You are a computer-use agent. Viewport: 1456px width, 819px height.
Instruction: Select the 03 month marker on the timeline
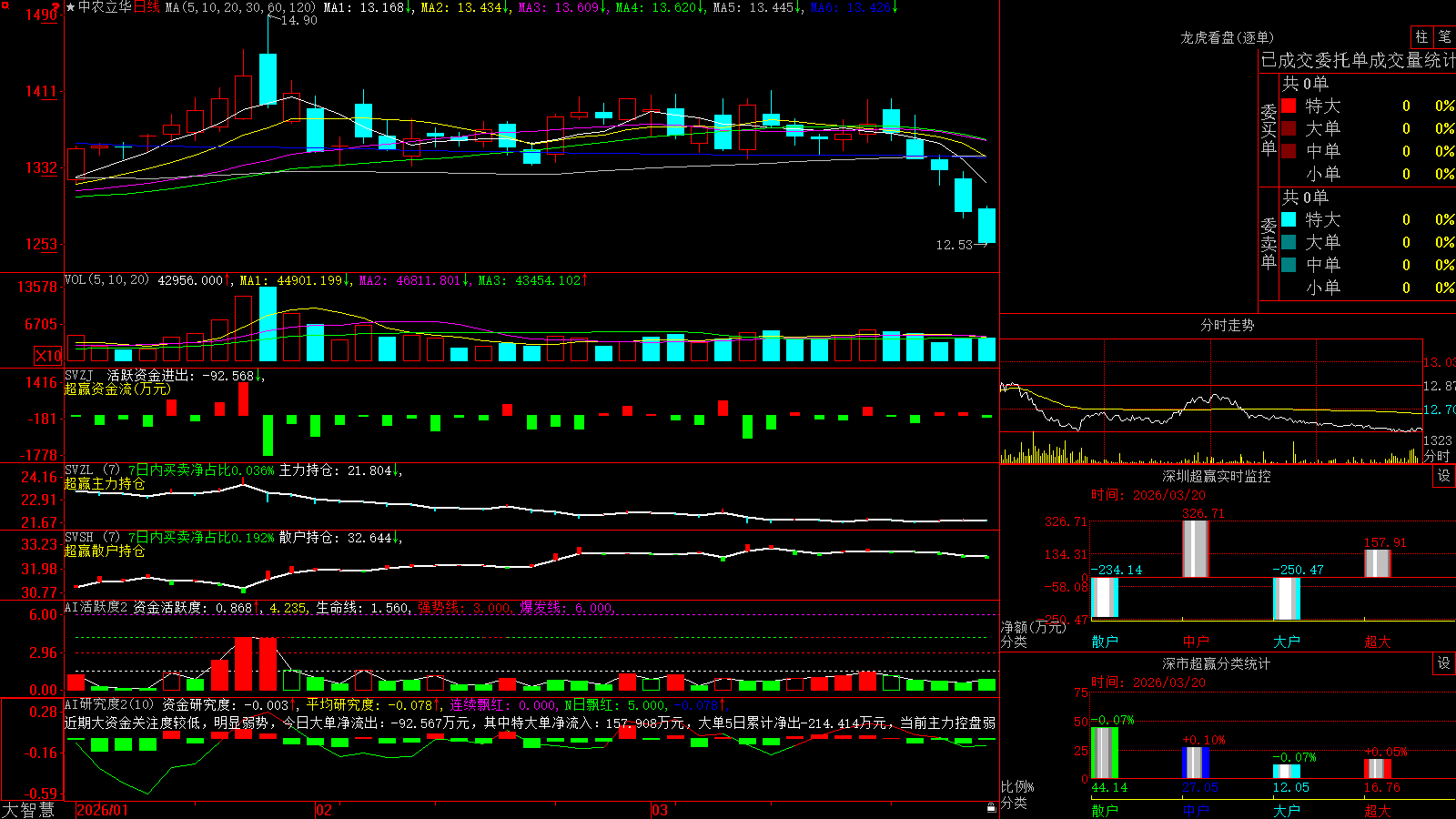point(660,810)
